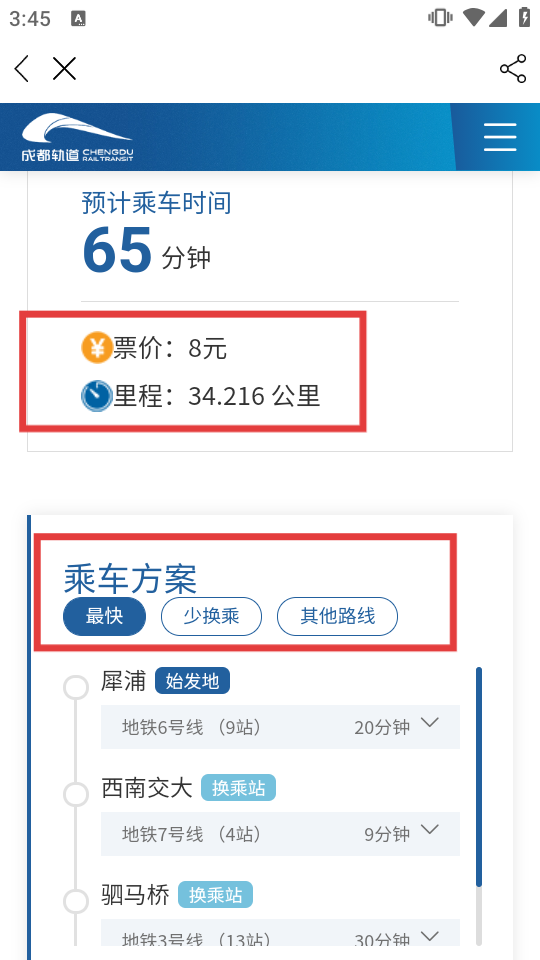This screenshot has width=540, height=960.
Task: Tap the 换乘站 tag beside 驷马桥
Action: pos(215,895)
